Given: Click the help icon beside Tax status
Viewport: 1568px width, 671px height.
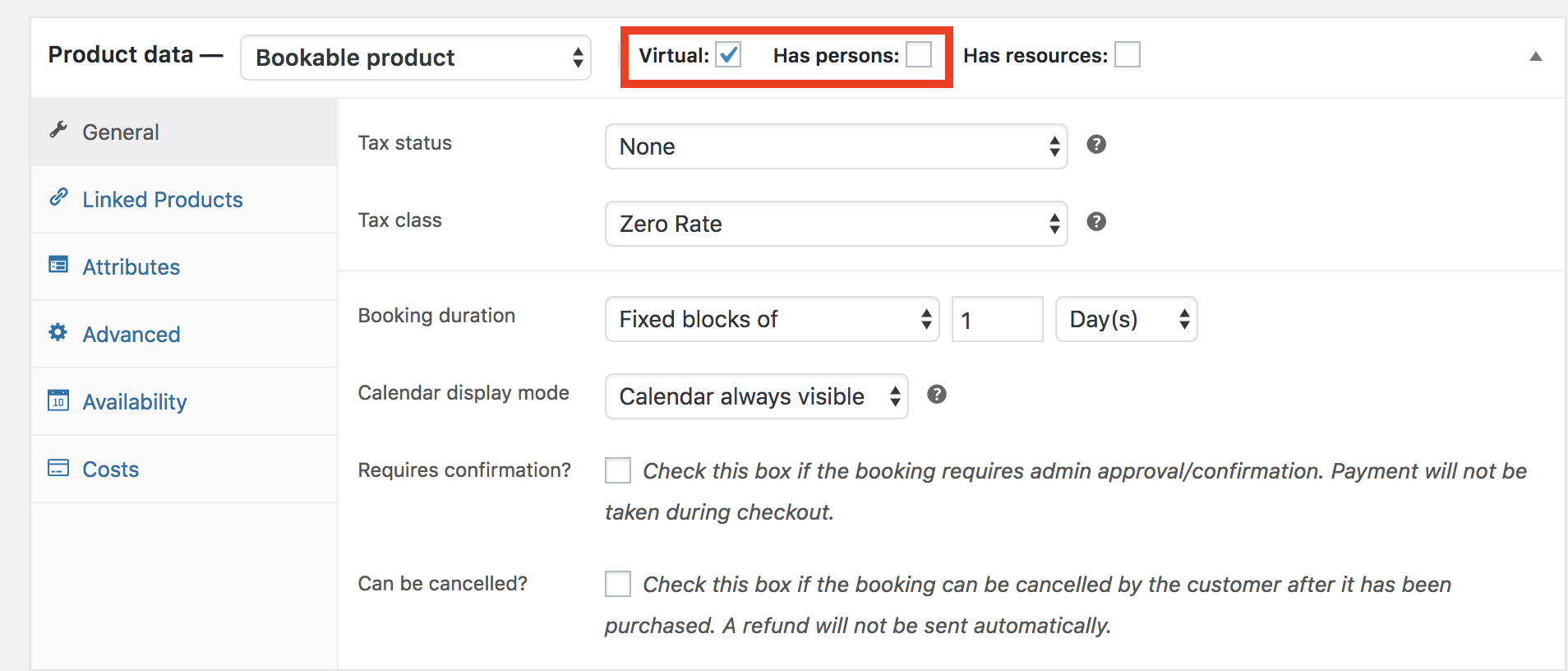Looking at the screenshot, I should (1095, 145).
